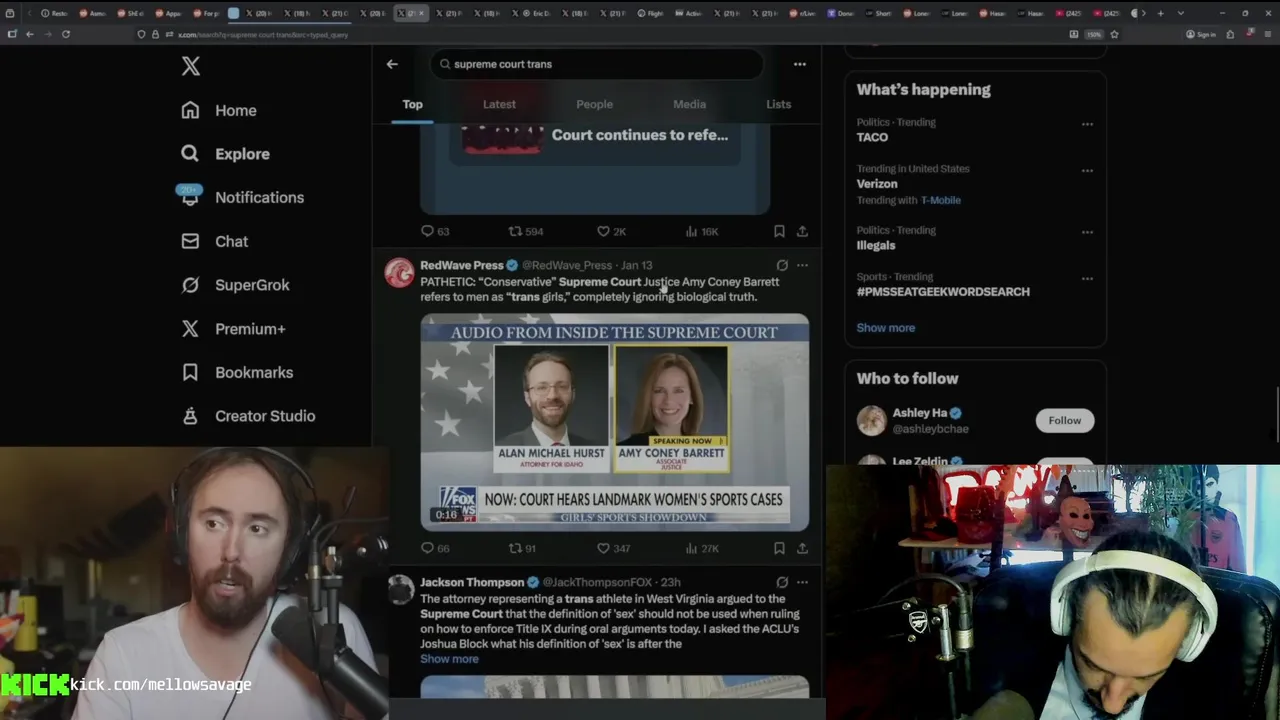Click the X logo in the sidebar
The height and width of the screenshot is (720, 1280).
tap(190, 66)
